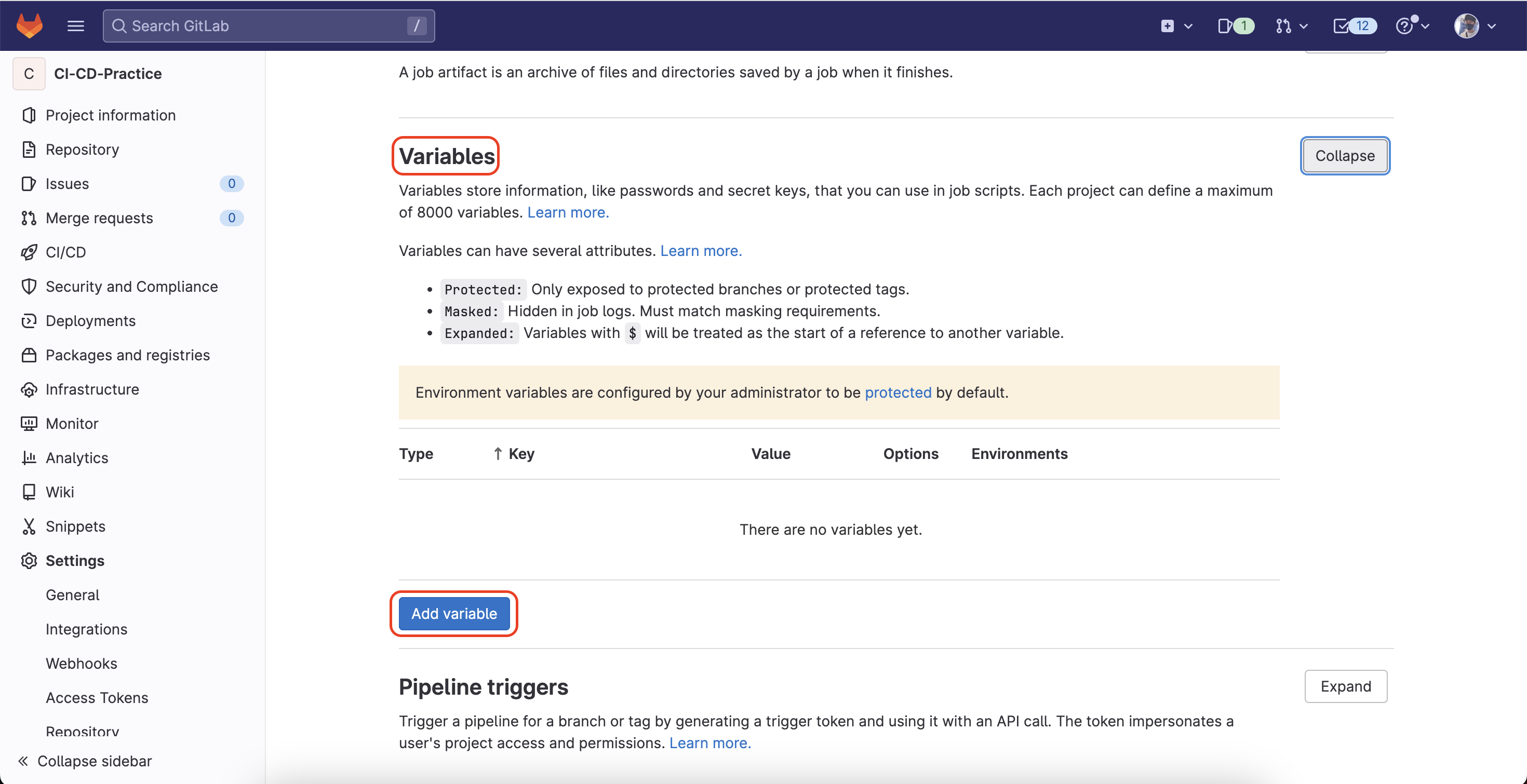This screenshot has width=1527, height=784.
Task: Click the Security and Compliance shield icon
Action: [29, 286]
